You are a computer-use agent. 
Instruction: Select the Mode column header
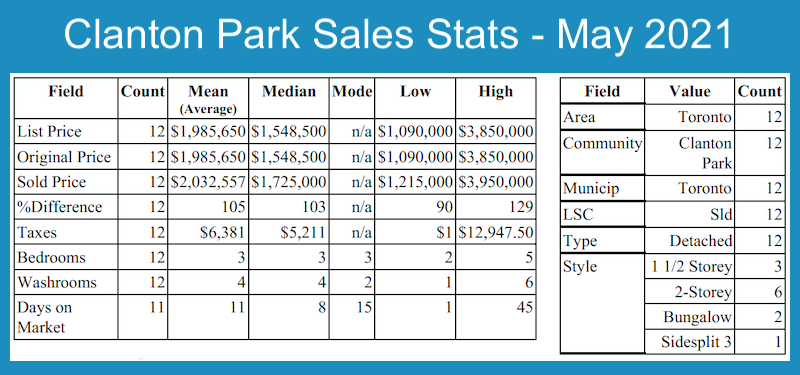[x=352, y=92]
